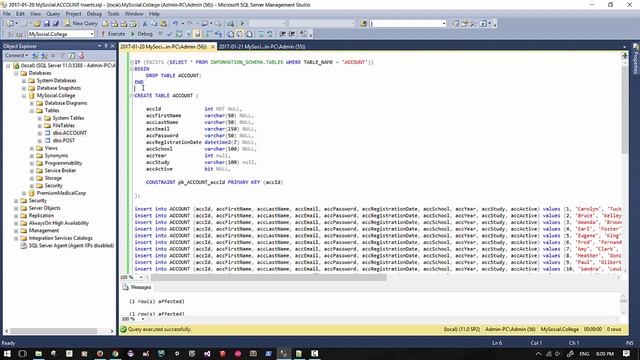Screen dimensions: 640x360
Task: Expand the System Databases folder
Action: (24, 81)
